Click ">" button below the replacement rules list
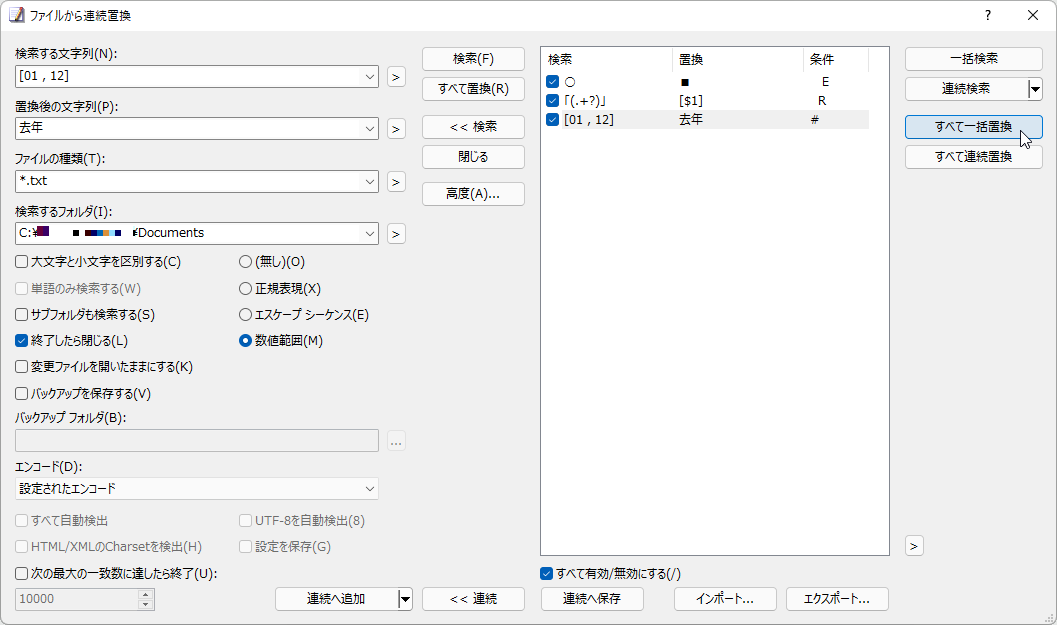1057x625 pixels. (x=914, y=545)
